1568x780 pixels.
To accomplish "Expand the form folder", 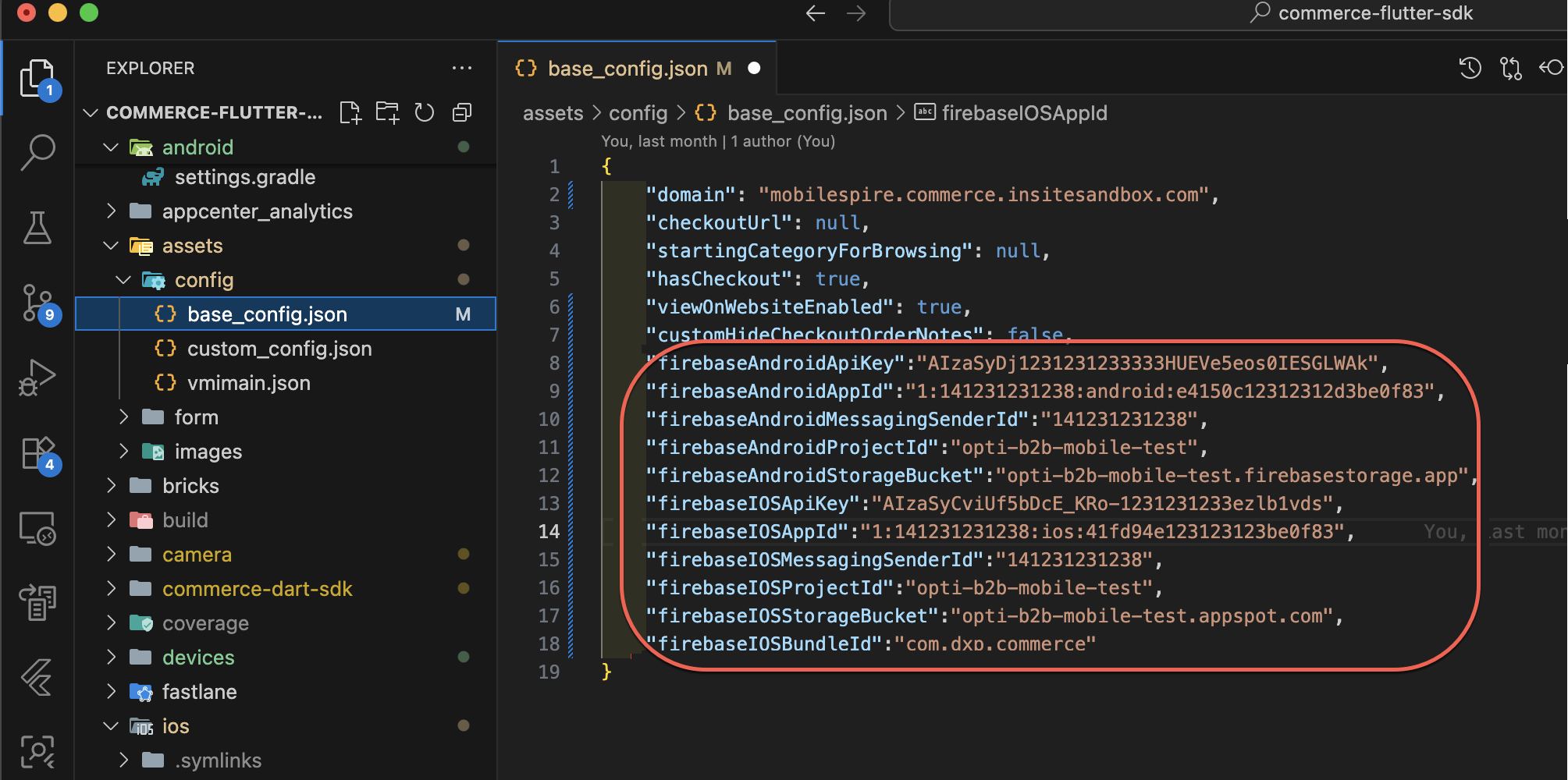I will coord(123,417).
